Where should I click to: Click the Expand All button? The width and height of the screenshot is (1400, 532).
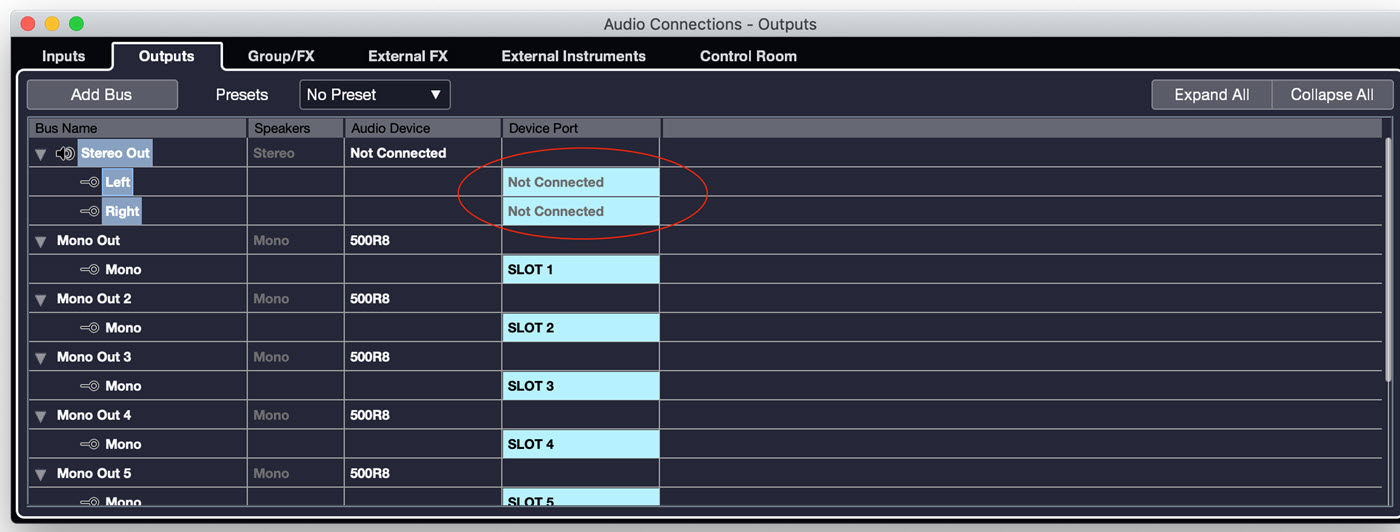[x=1211, y=95]
